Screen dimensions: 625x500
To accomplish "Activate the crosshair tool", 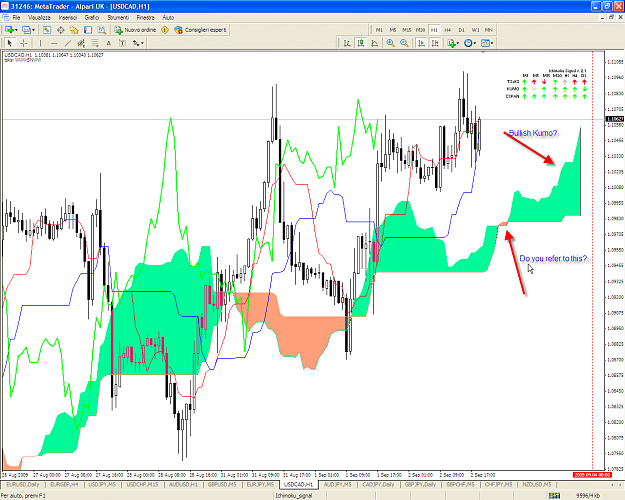I will pyautogui.click(x=24, y=43).
